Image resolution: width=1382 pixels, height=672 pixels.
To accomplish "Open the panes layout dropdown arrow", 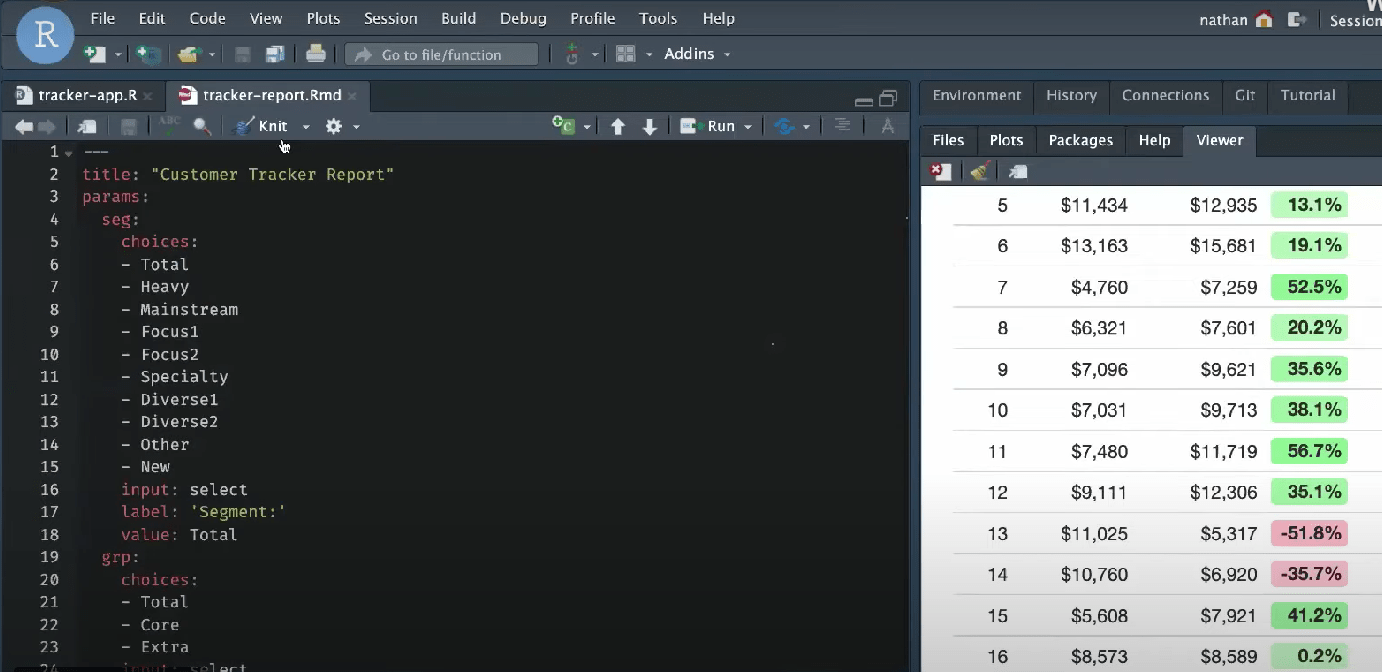I will [649, 55].
